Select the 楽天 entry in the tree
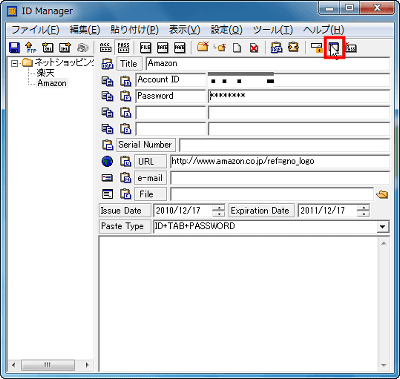Viewport: 400px width, 379px height. 45,73
